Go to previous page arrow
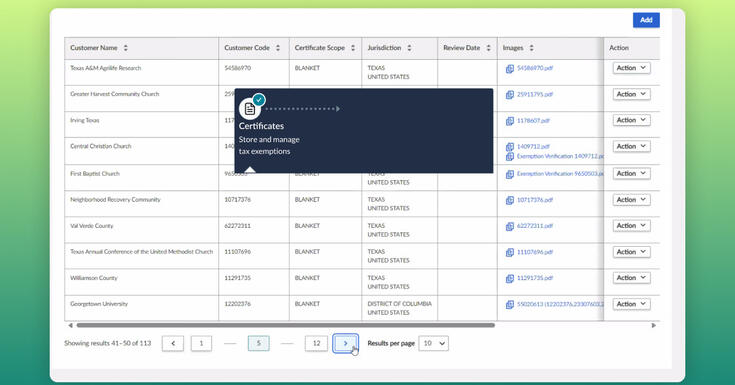The image size is (735, 385). pyautogui.click(x=173, y=343)
